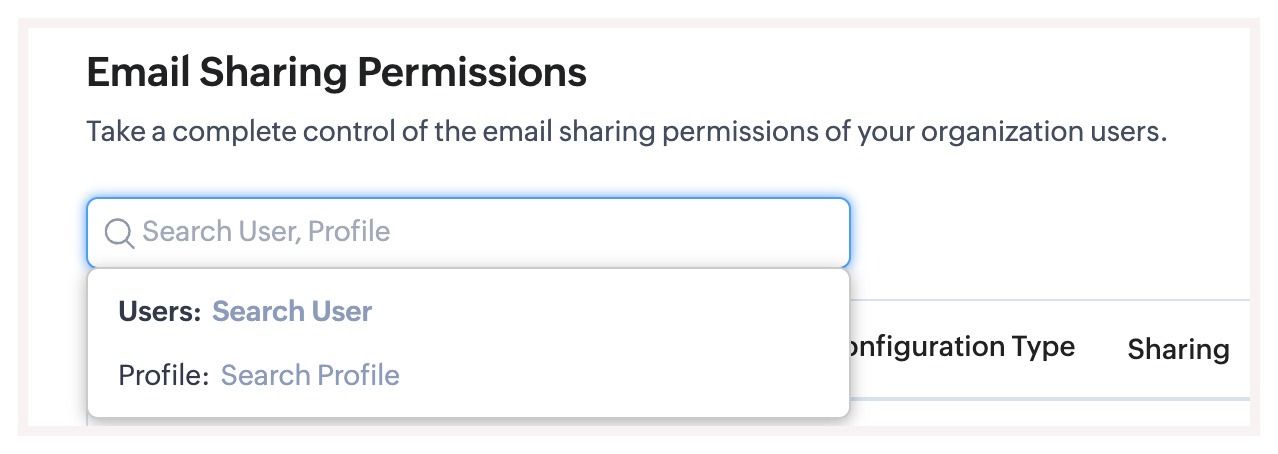The height and width of the screenshot is (454, 1278).
Task: Click the magnifying glass search icon
Action: coord(119,233)
